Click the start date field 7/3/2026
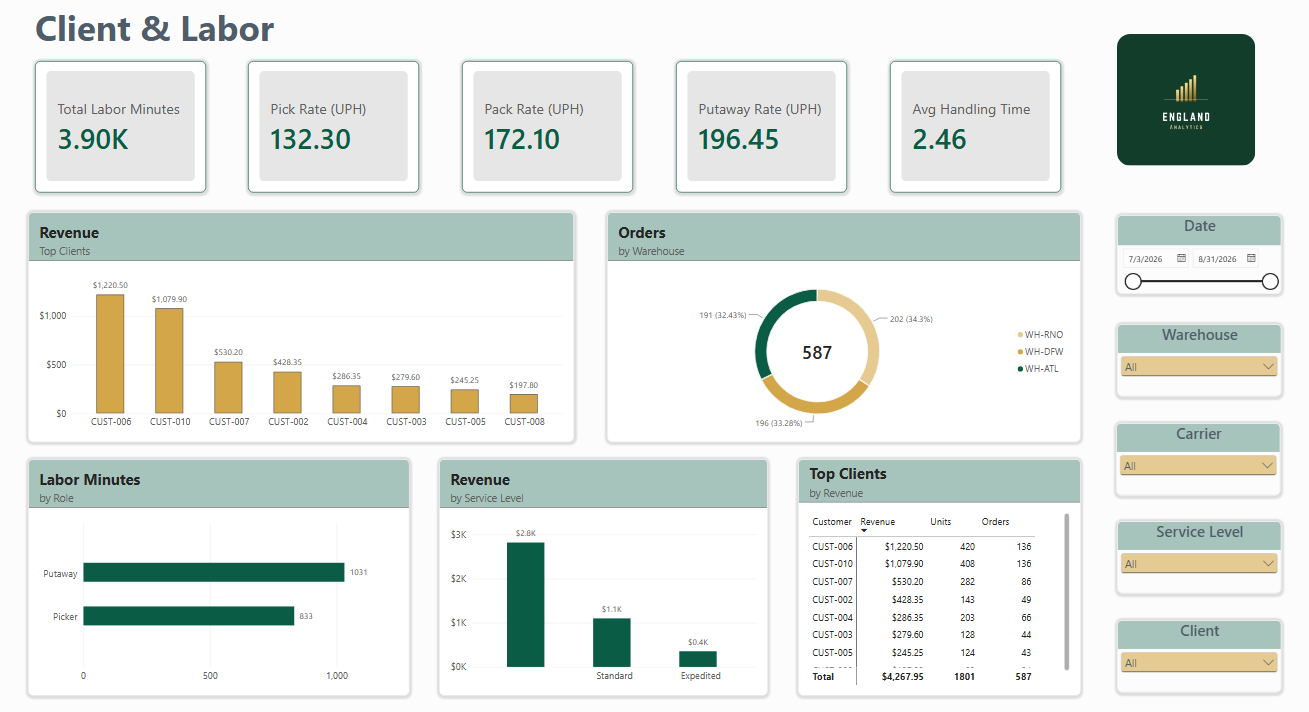 (x=1146, y=259)
